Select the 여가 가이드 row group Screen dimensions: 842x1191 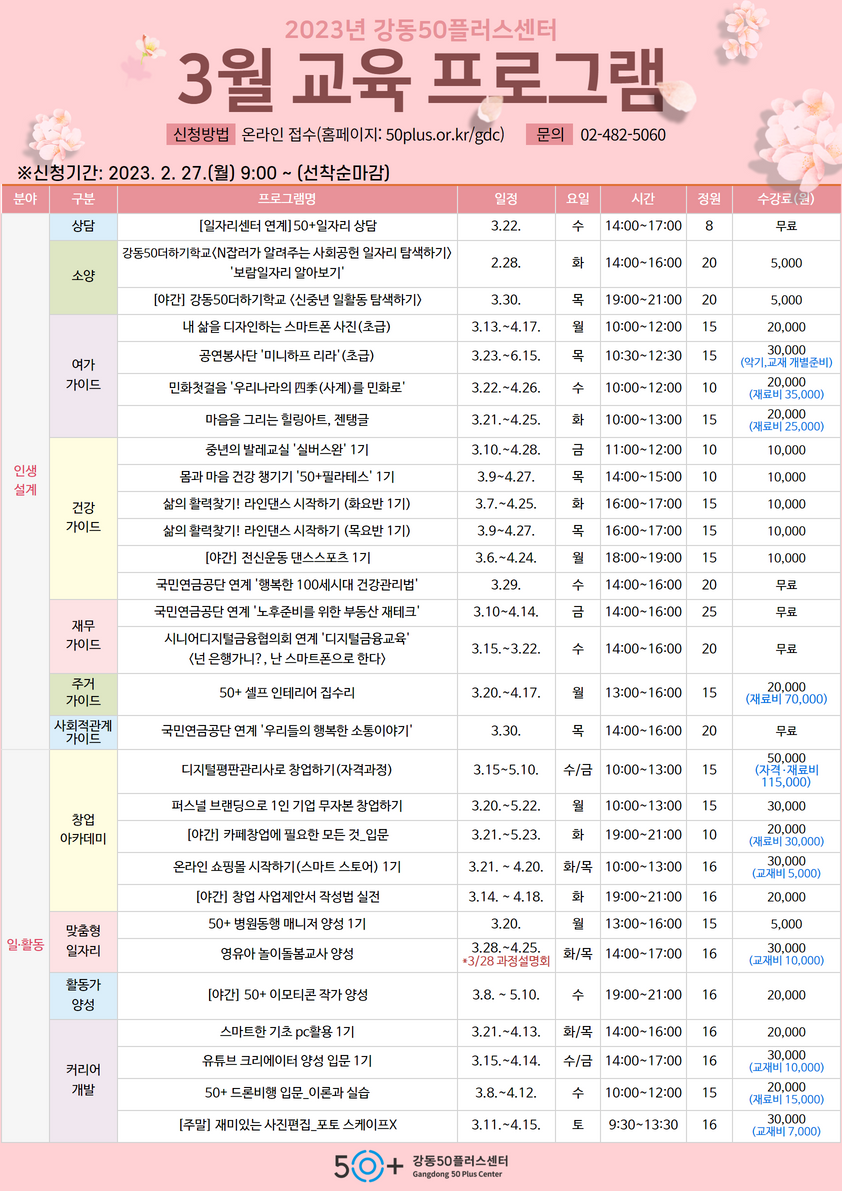(85, 375)
